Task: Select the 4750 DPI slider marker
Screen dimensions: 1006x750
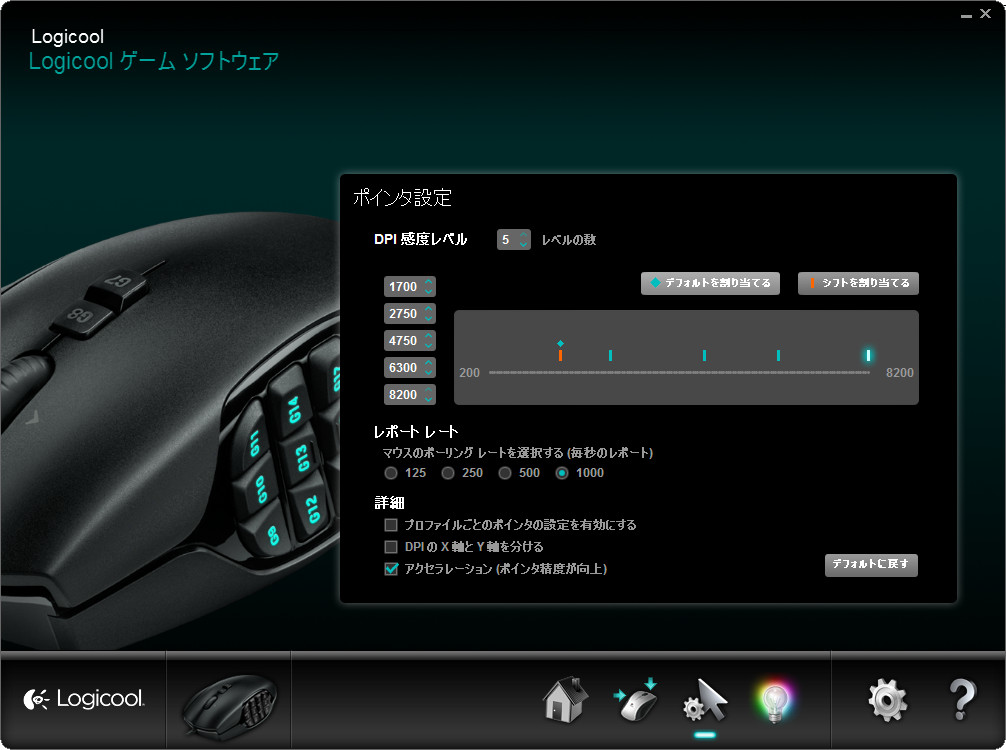Action: pyautogui.click(x=704, y=355)
